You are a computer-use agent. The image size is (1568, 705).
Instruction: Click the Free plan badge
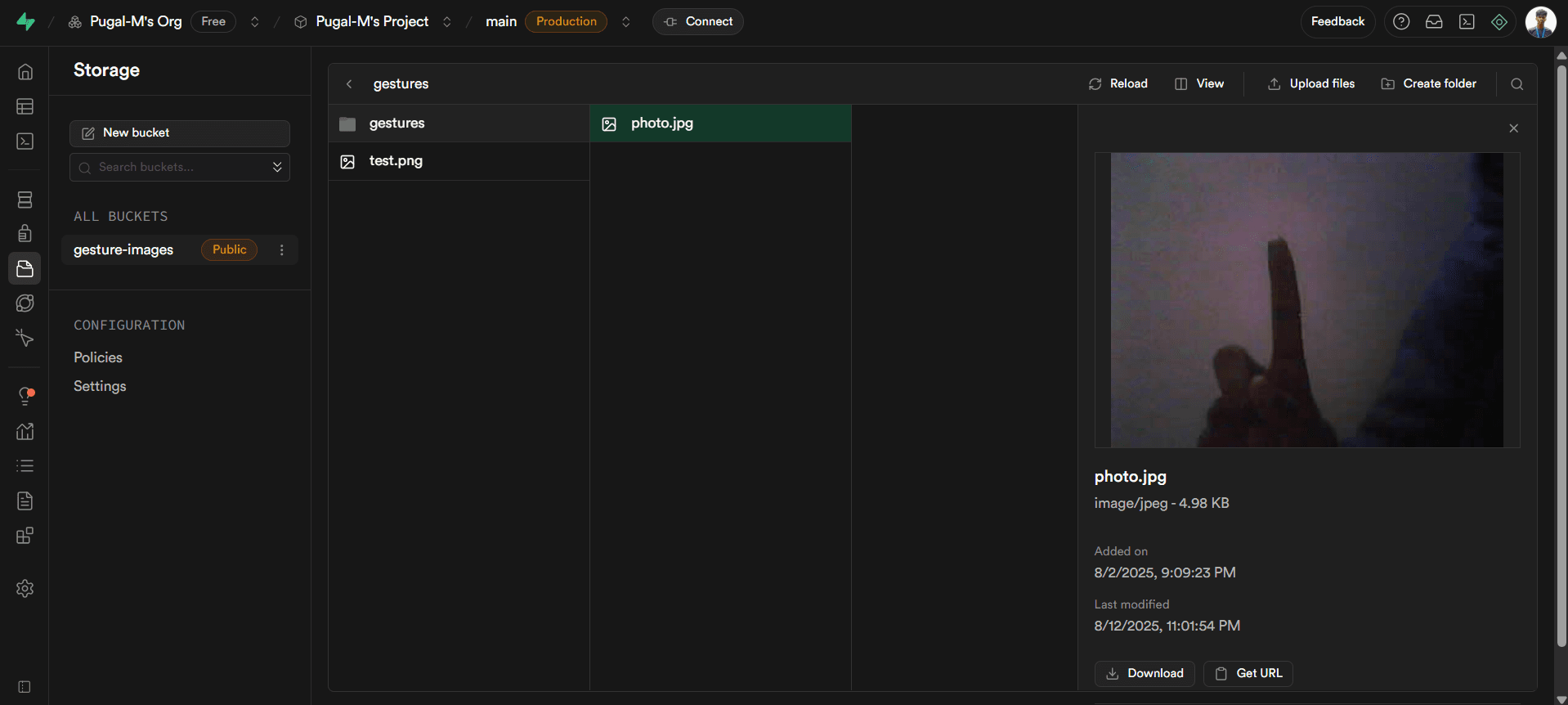[213, 22]
